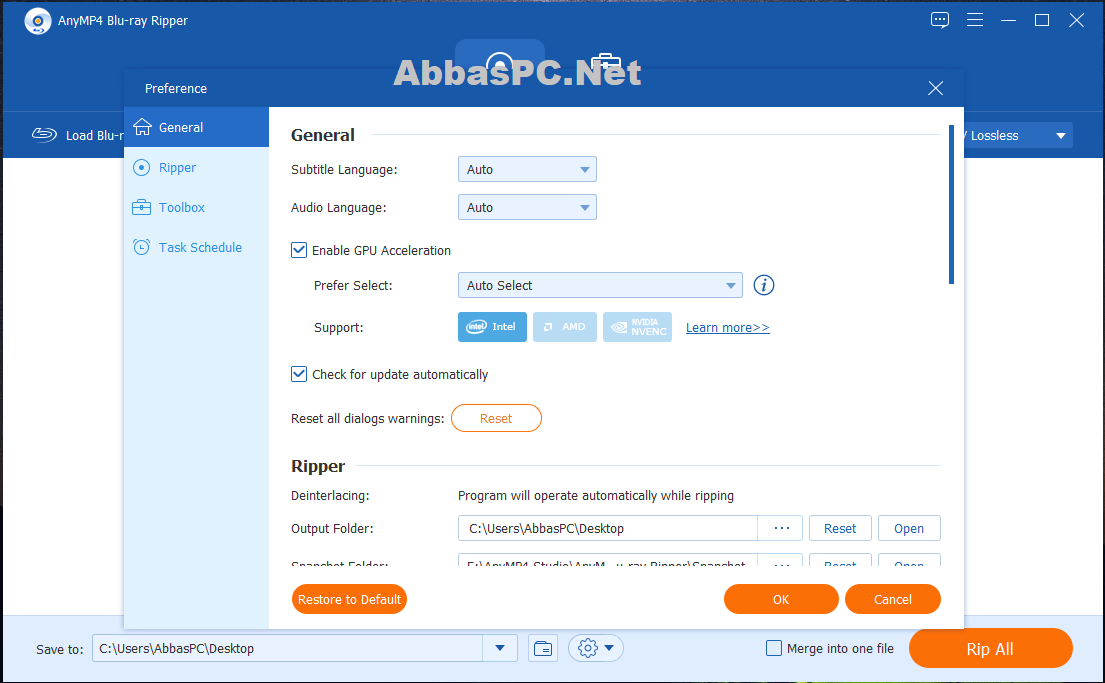The image size is (1105, 683).
Task: Click the AMD support badge
Action: (x=564, y=327)
